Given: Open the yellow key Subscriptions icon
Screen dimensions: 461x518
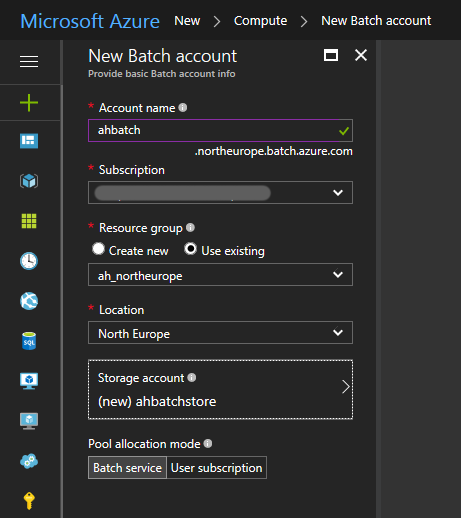Looking at the screenshot, I should click(x=29, y=501).
